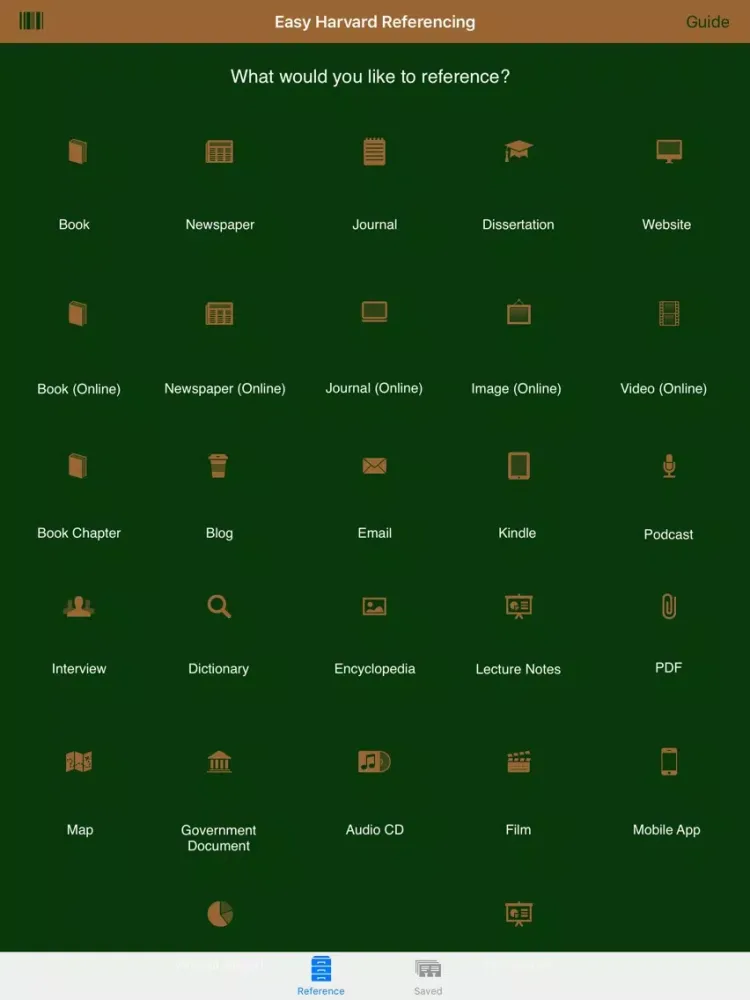Click the Interview label
Viewport: 750px width, 1000px height.
click(x=79, y=669)
